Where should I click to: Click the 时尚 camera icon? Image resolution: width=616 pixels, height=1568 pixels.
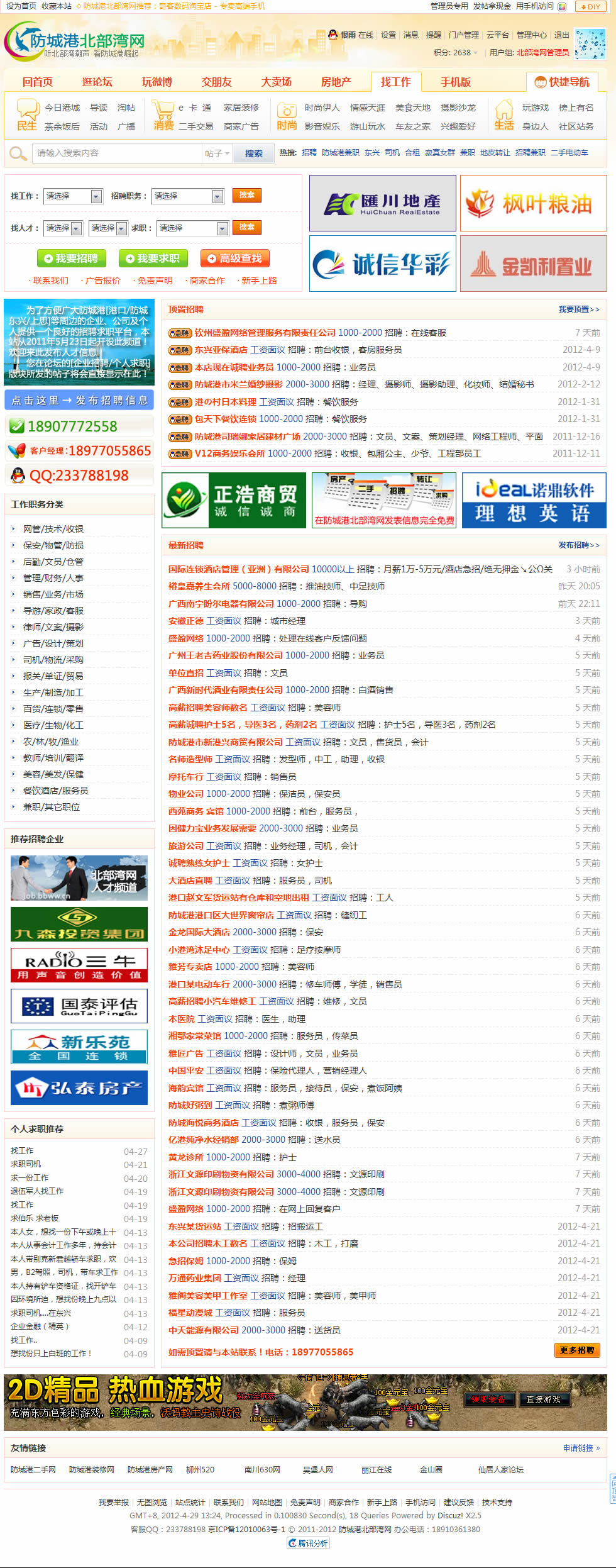287,109
